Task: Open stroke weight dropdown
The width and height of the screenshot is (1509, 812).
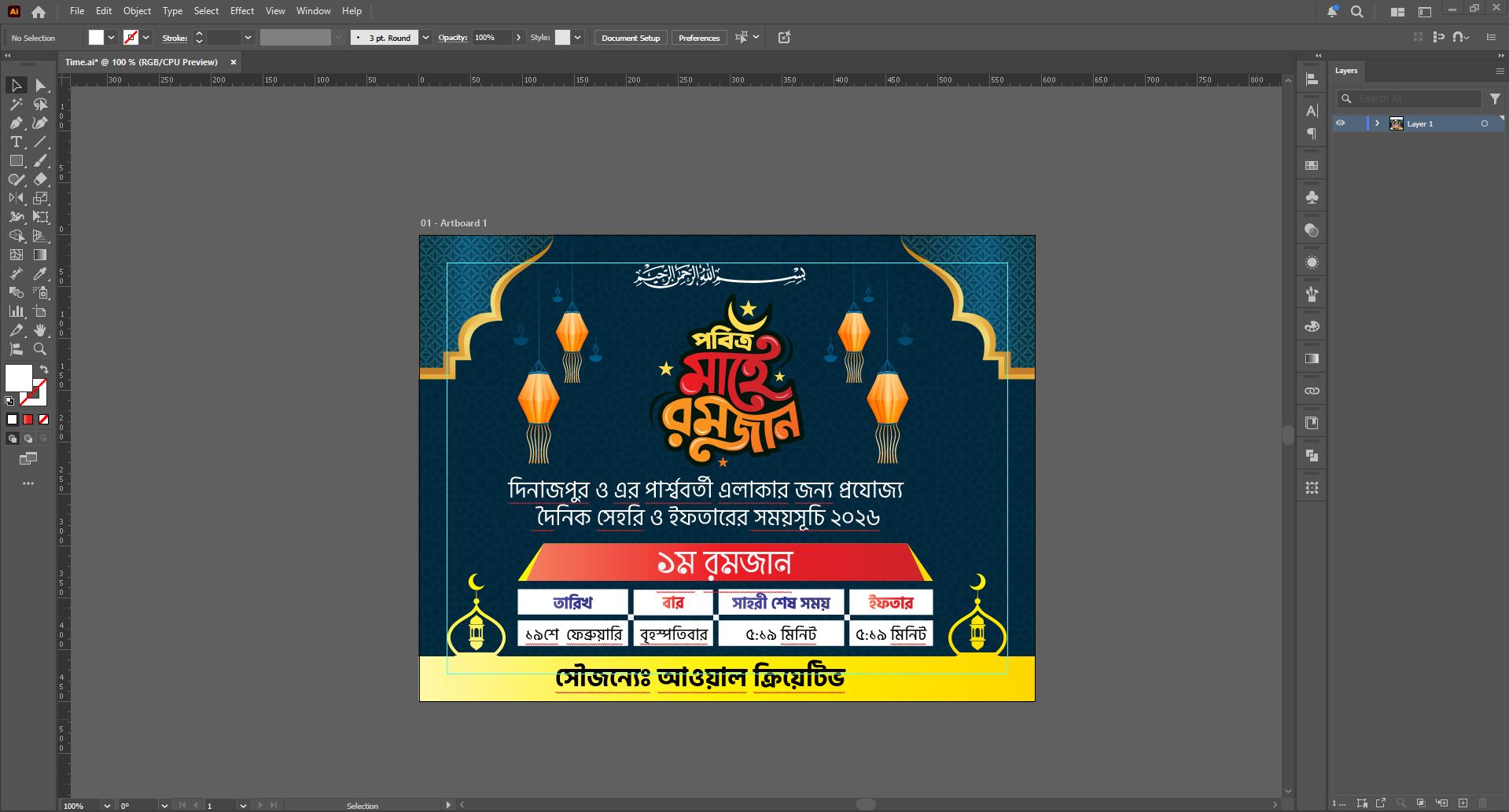Action: point(248,38)
